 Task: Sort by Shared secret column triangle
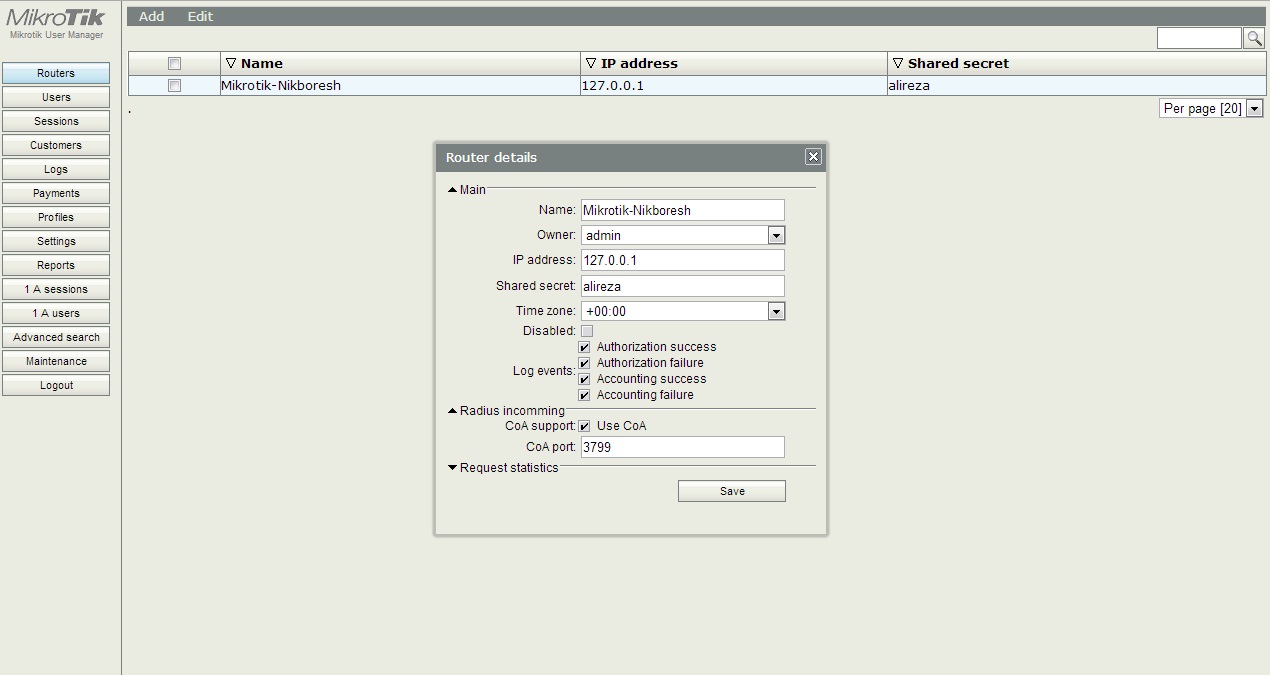[x=898, y=63]
